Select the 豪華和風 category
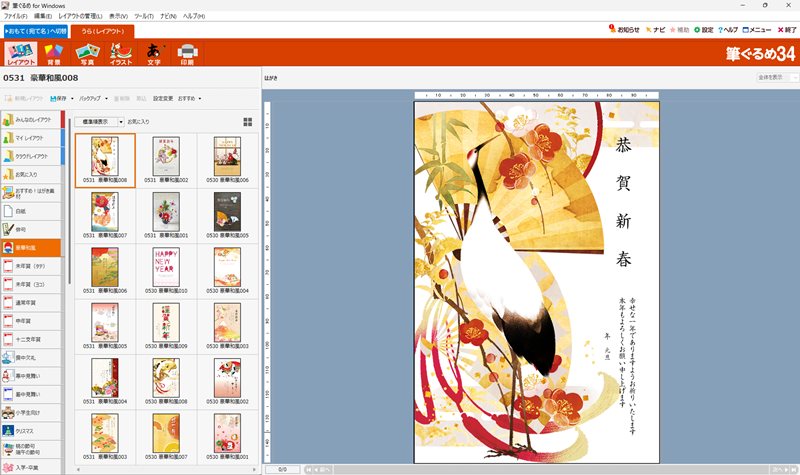The width and height of the screenshot is (800, 475). point(31,247)
